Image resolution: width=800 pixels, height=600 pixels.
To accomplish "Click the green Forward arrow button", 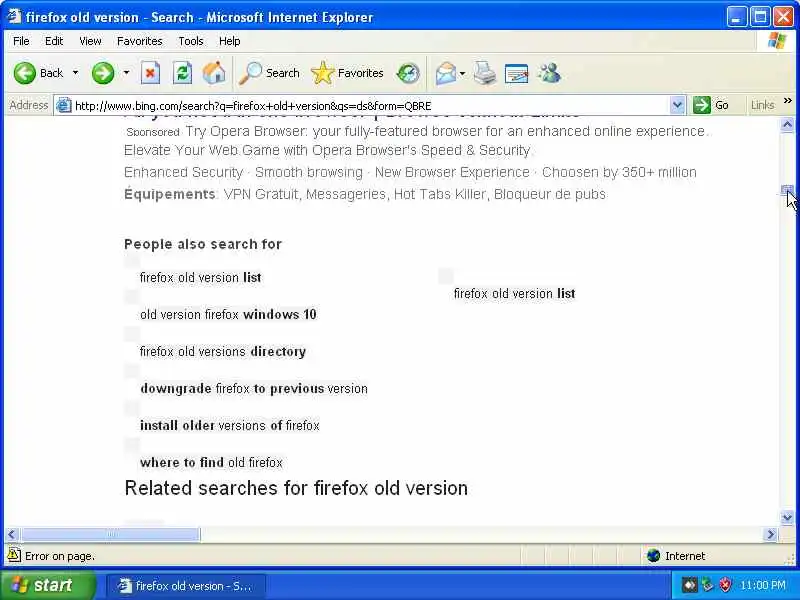I will click(103, 73).
